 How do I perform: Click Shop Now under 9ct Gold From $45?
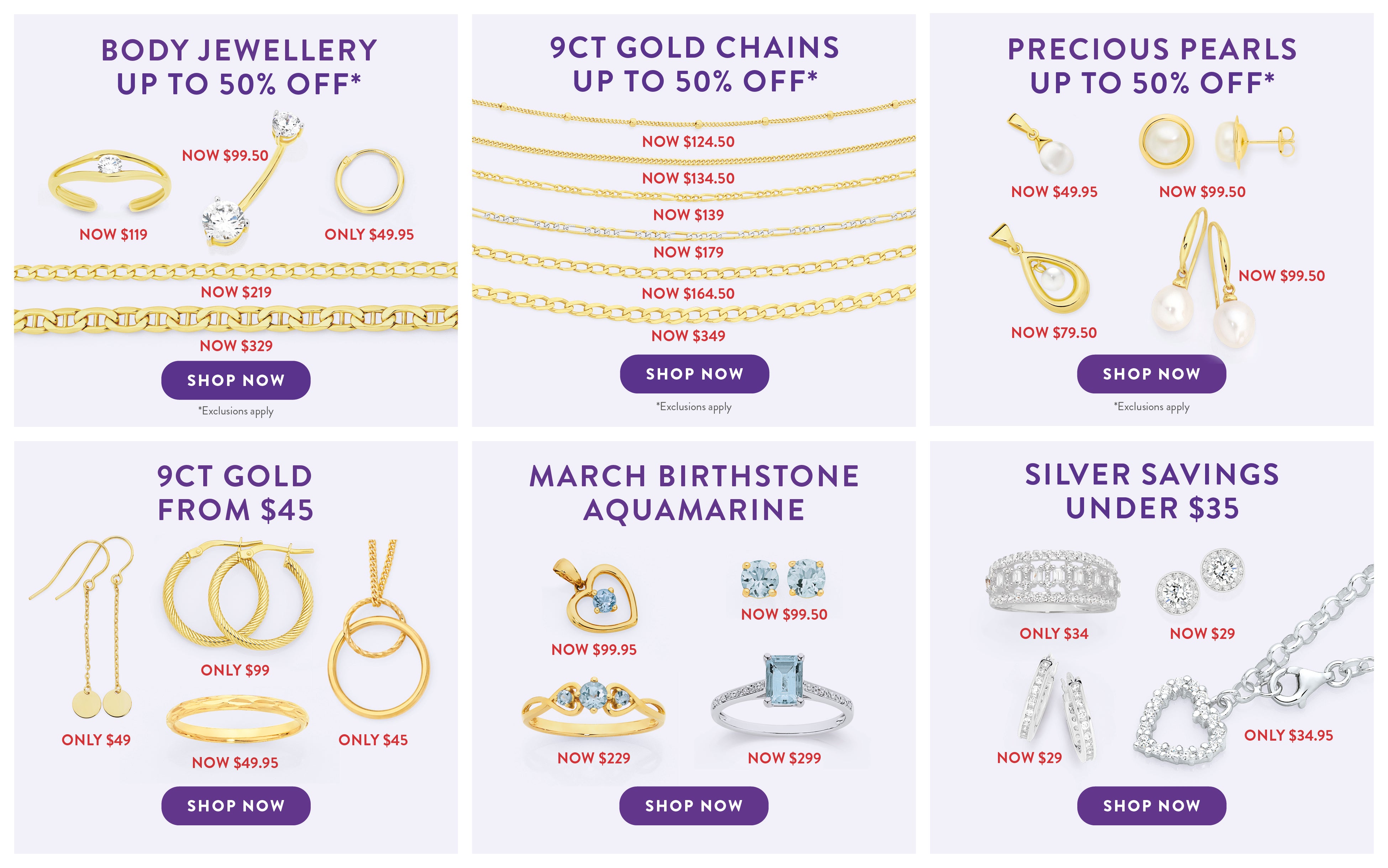236,805
